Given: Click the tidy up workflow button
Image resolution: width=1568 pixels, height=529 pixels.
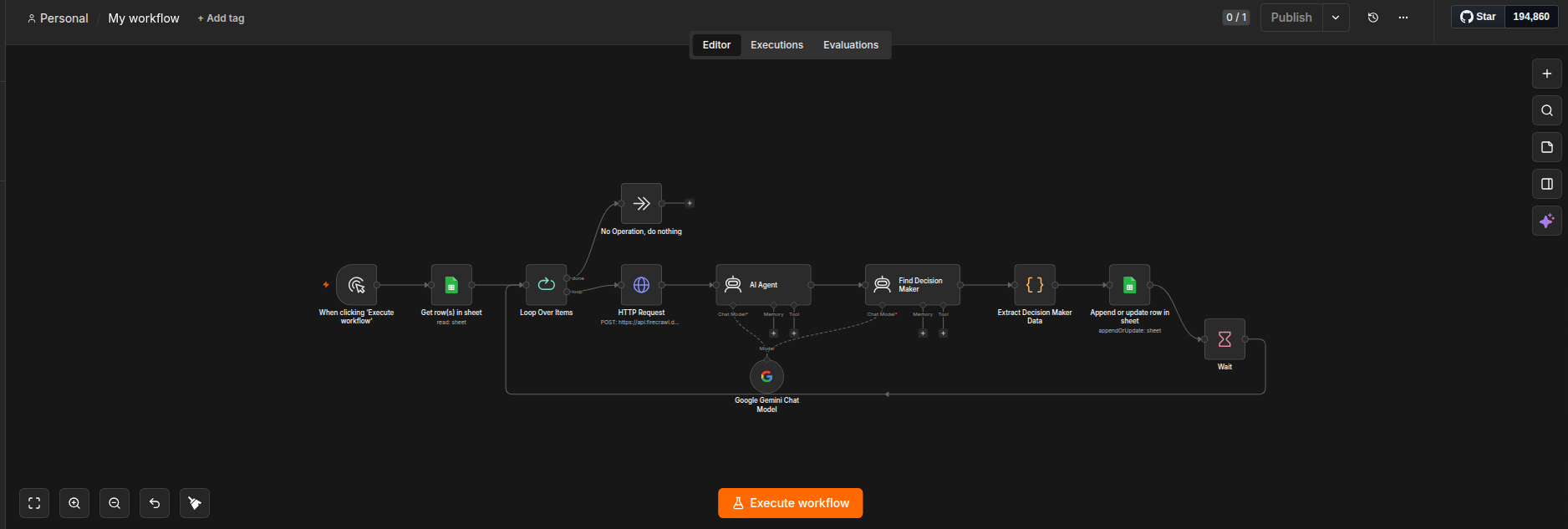Looking at the screenshot, I should pos(195,503).
